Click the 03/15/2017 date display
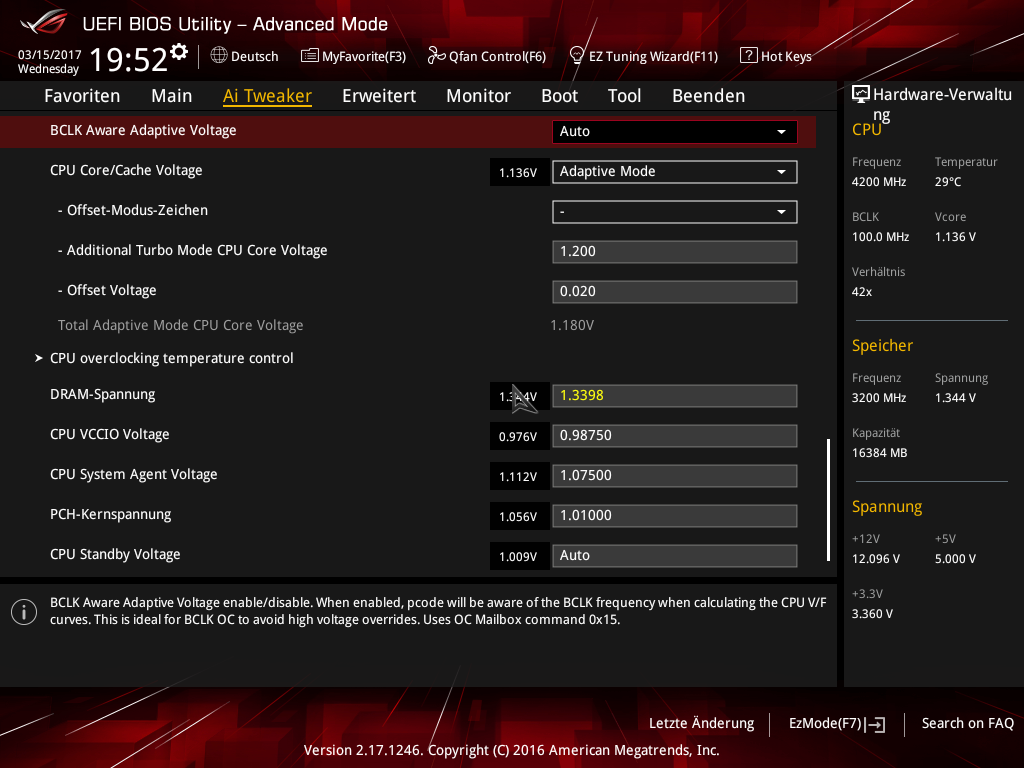Image resolution: width=1024 pixels, height=768 pixels. click(50, 55)
